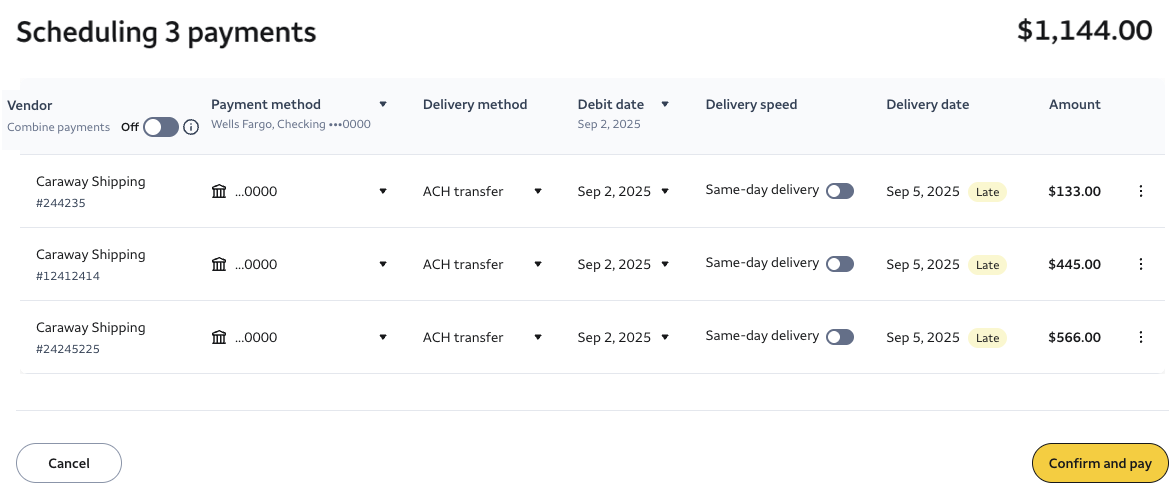Enable same-day delivery for bill #24245225

[840, 337]
